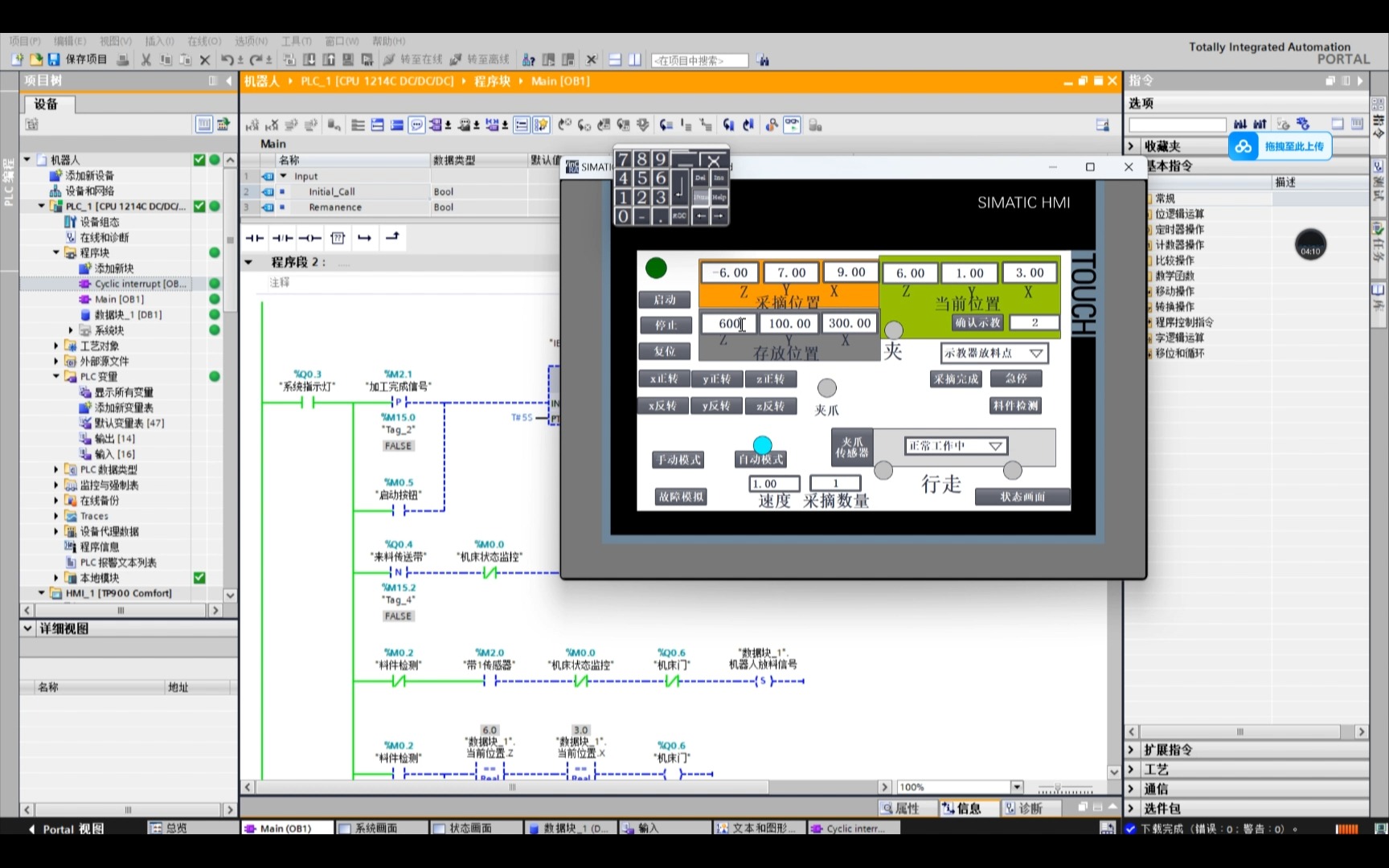Click the empty box instruction icon

[x=338, y=238]
